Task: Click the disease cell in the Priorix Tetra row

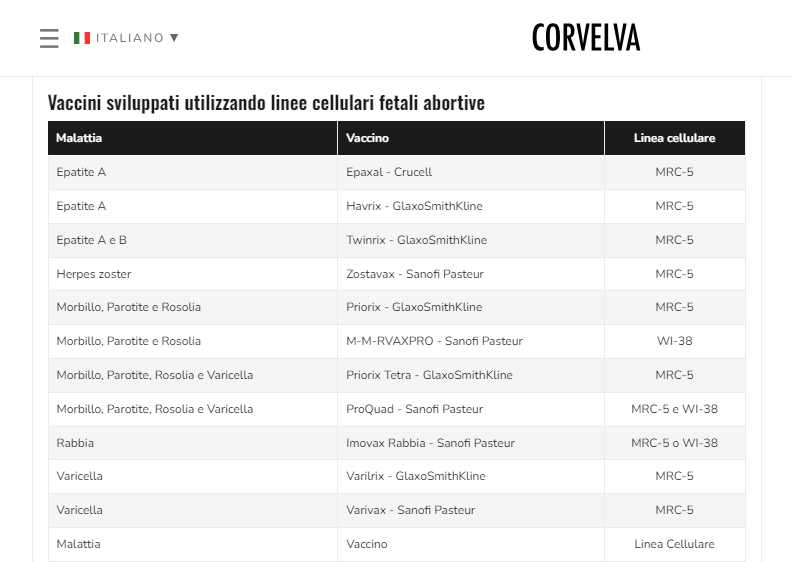Action: click(x=192, y=375)
